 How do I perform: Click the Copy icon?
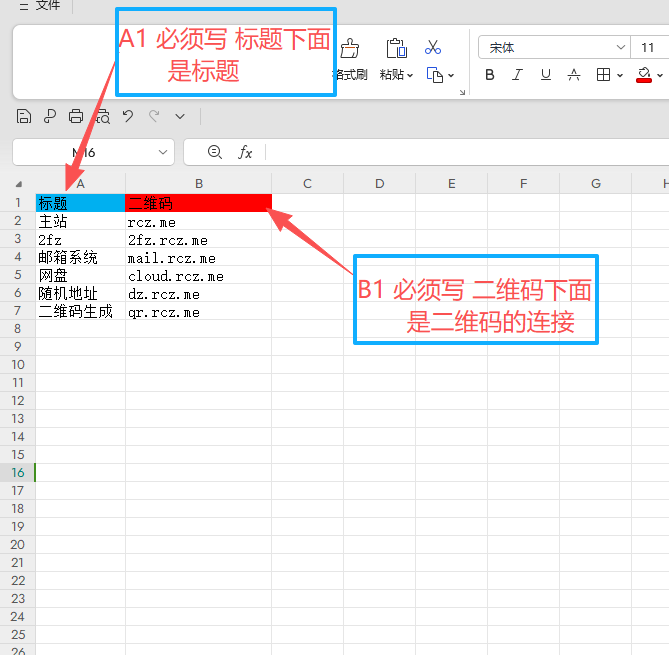tap(434, 75)
